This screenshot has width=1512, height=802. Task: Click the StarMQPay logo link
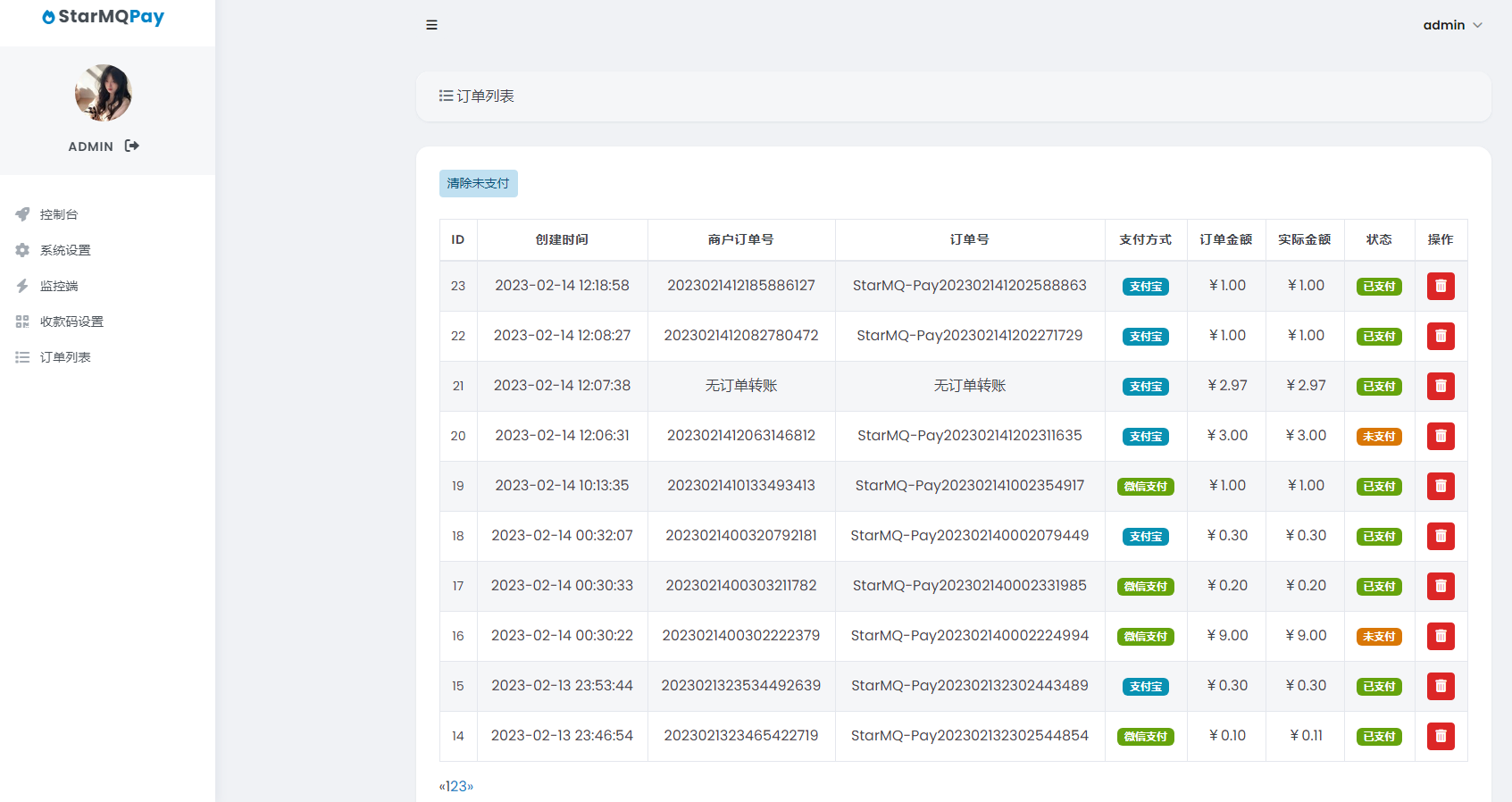(x=104, y=17)
